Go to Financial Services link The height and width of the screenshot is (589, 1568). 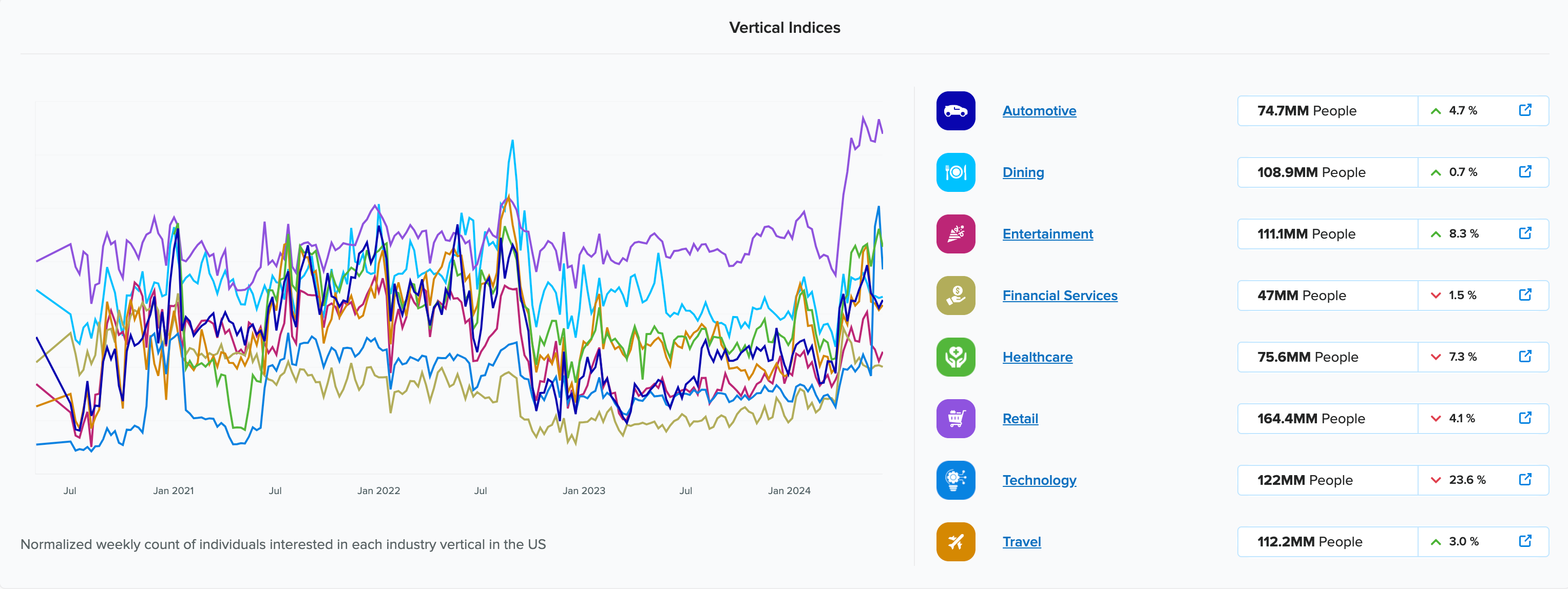(x=1059, y=296)
